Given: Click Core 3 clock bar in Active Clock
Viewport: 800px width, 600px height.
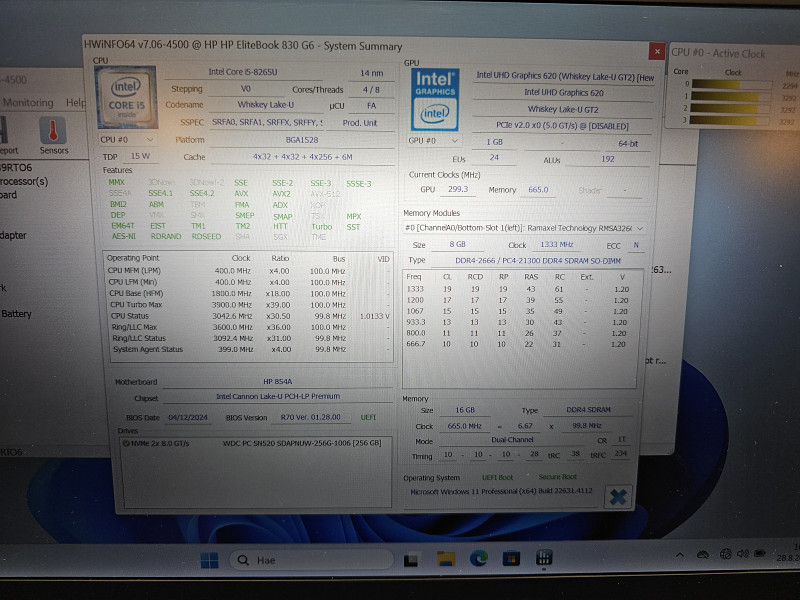Looking at the screenshot, I should pos(730,120).
